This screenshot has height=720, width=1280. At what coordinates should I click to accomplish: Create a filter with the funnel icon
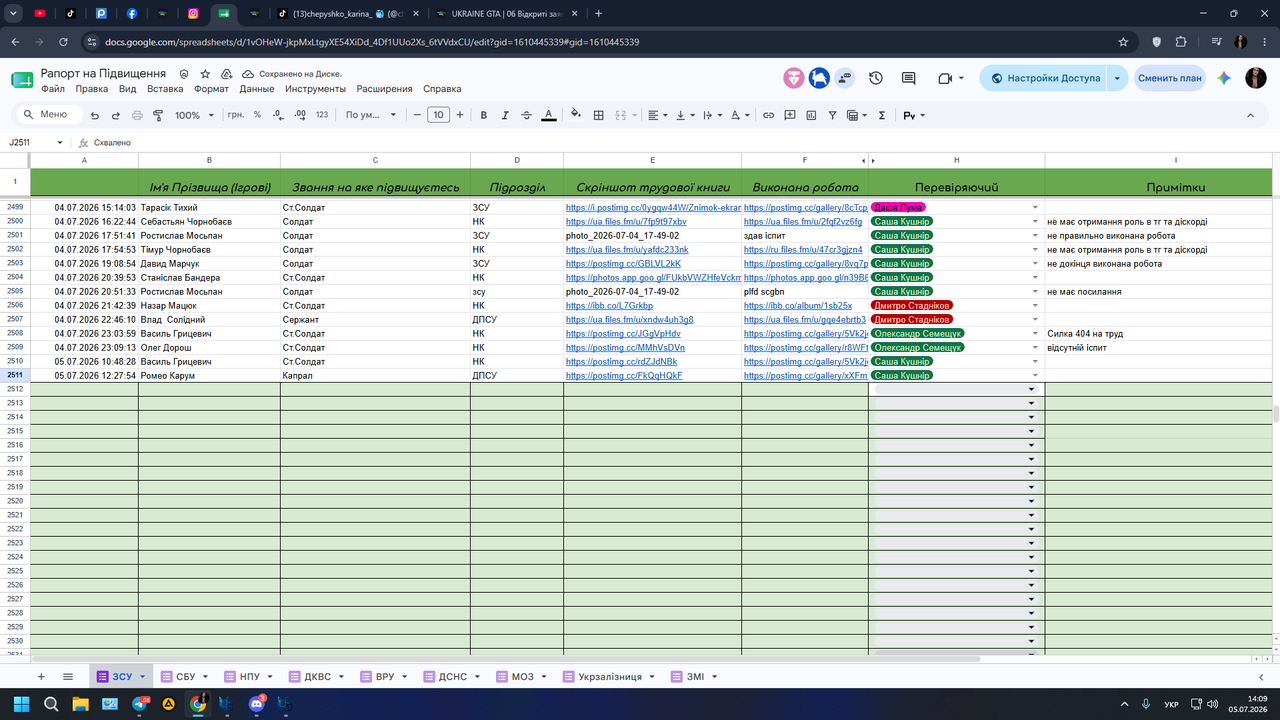pyautogui.click(x=832, y=115)
